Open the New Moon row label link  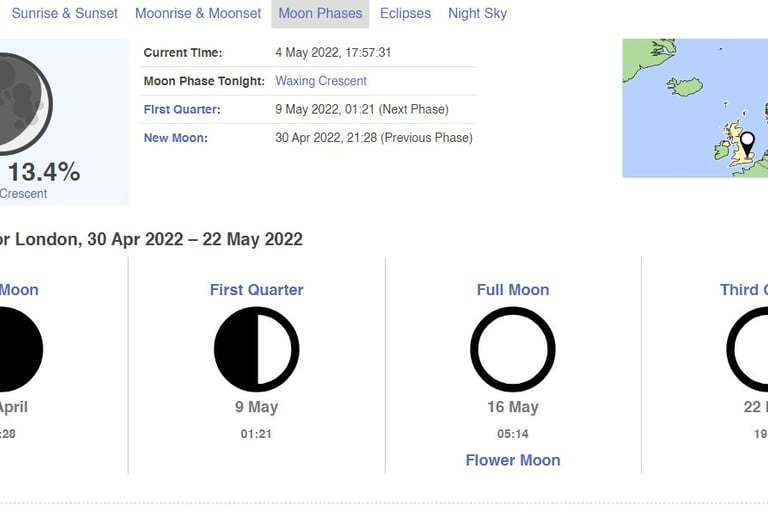(175, 138)
